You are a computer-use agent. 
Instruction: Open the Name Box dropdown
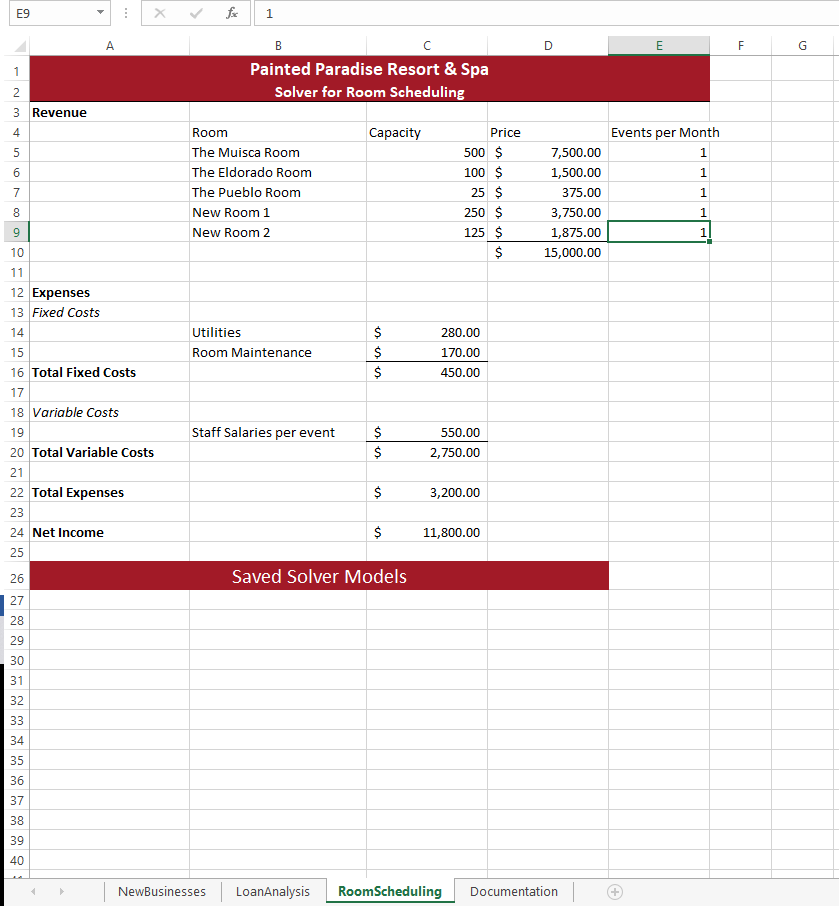99,13
